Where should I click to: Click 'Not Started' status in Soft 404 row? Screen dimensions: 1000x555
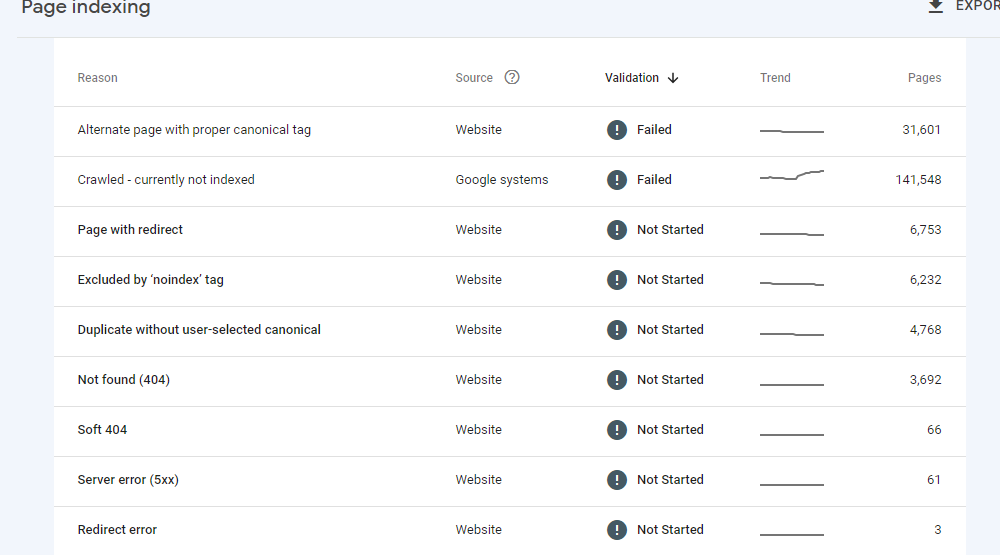coord(670,430)
